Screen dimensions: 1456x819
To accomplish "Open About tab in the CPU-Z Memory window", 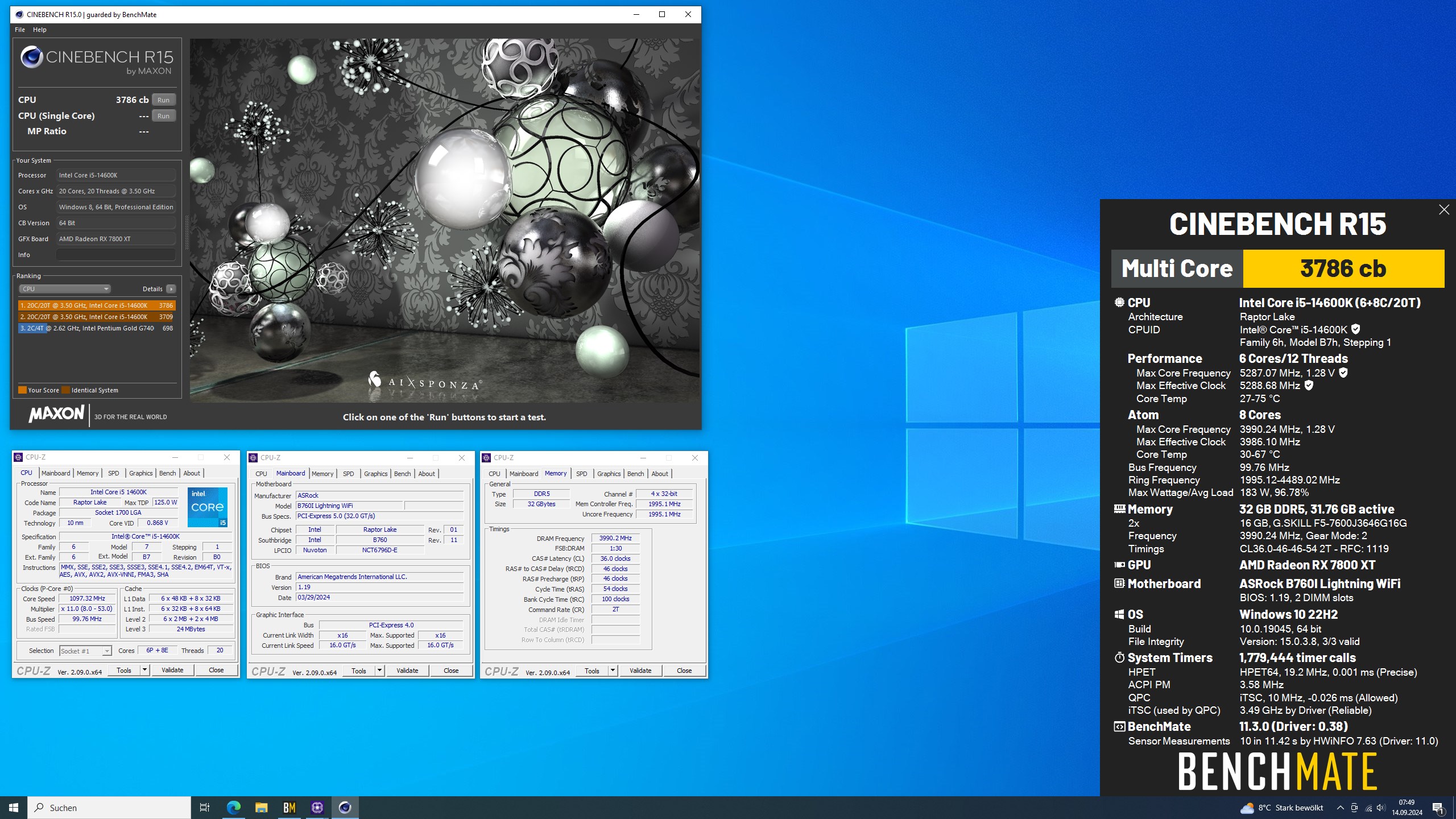I will pos(660,474).
